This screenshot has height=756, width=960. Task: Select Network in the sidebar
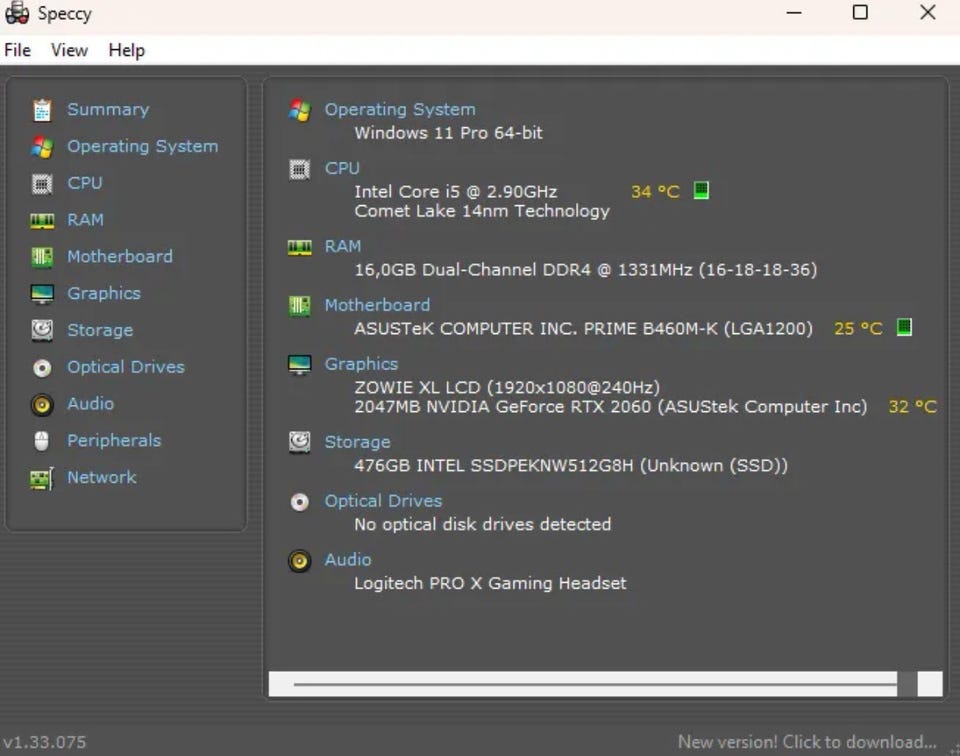click(102, 477)
